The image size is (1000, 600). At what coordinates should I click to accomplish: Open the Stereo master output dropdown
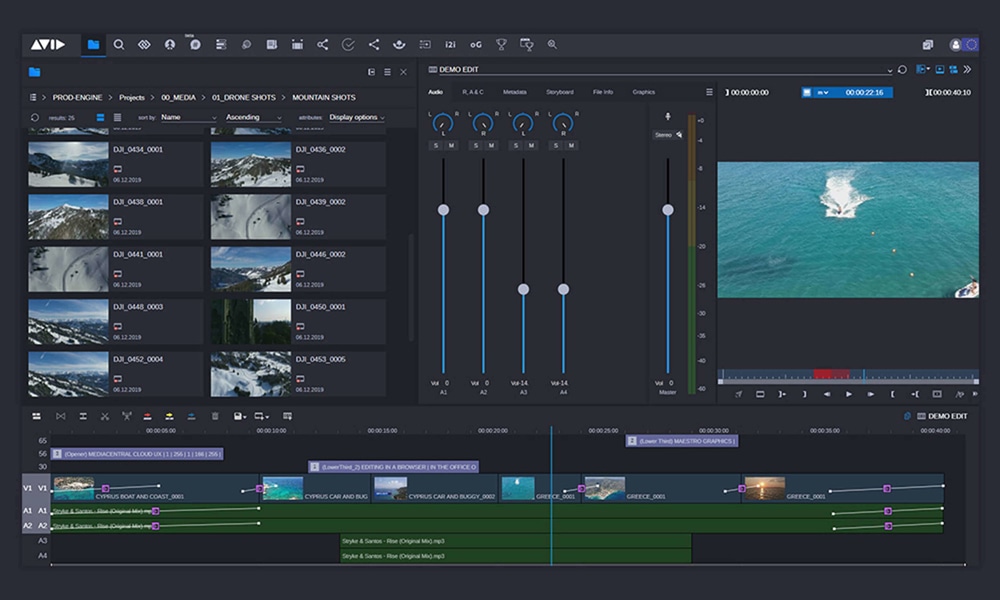pyautogui.click(x=668, y=135)
